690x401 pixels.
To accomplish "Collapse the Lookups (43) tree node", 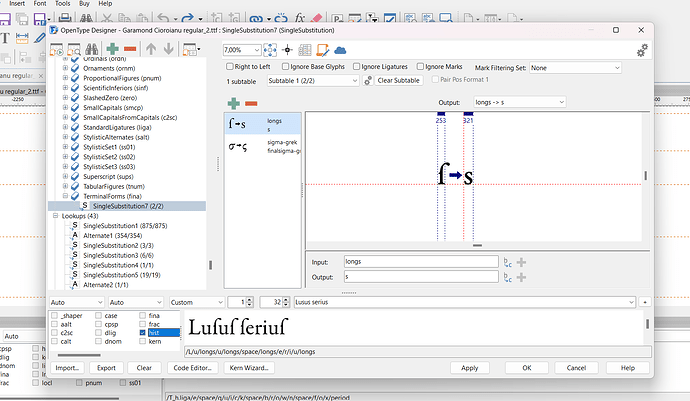I will coord(54,216).
